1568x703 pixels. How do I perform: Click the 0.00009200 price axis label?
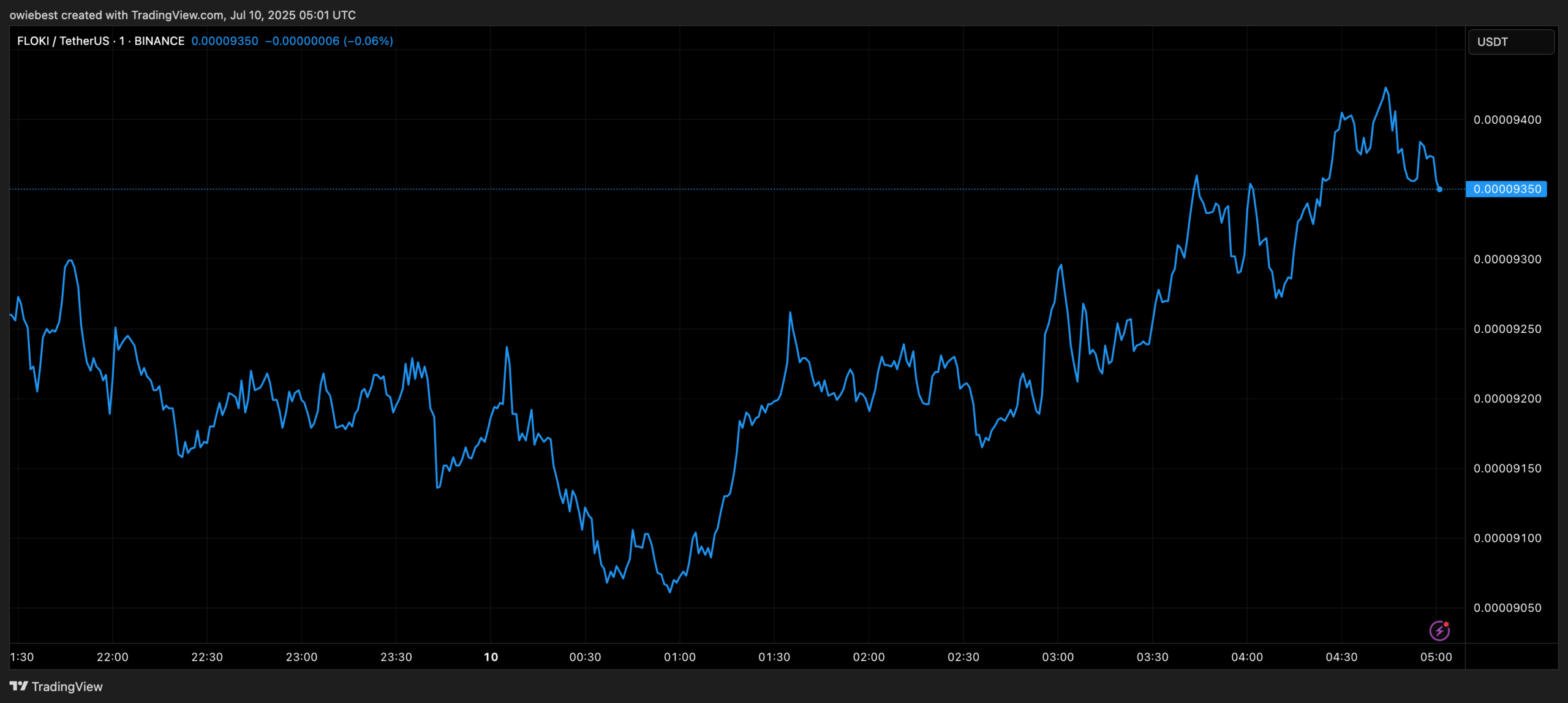point(1507,399)
